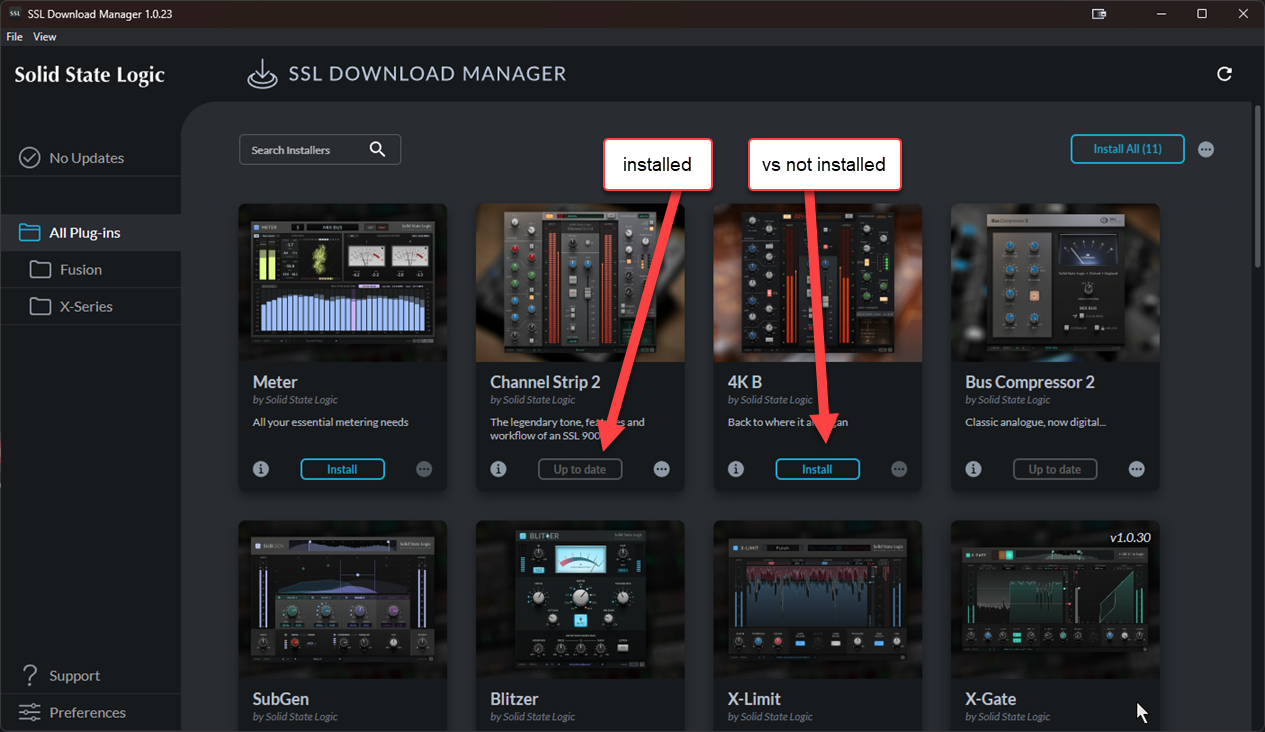Show info for Bus Compressor 2
The width and height of the screenshot is (1265, 732).
[x=973, y=469]
